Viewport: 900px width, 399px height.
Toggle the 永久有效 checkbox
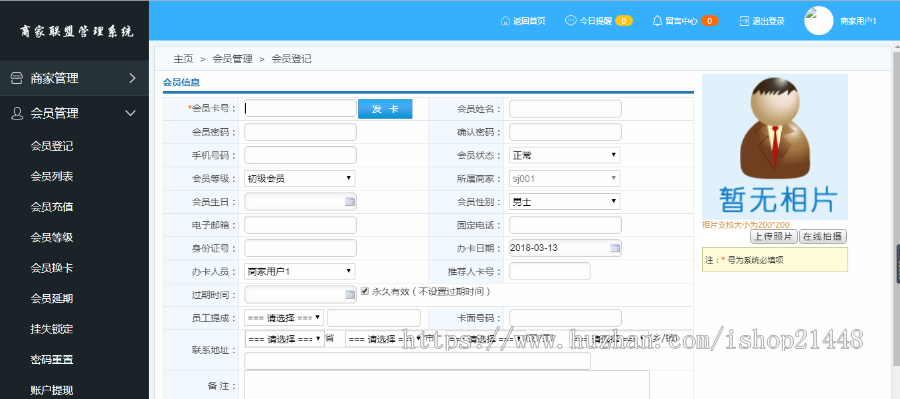364,292
